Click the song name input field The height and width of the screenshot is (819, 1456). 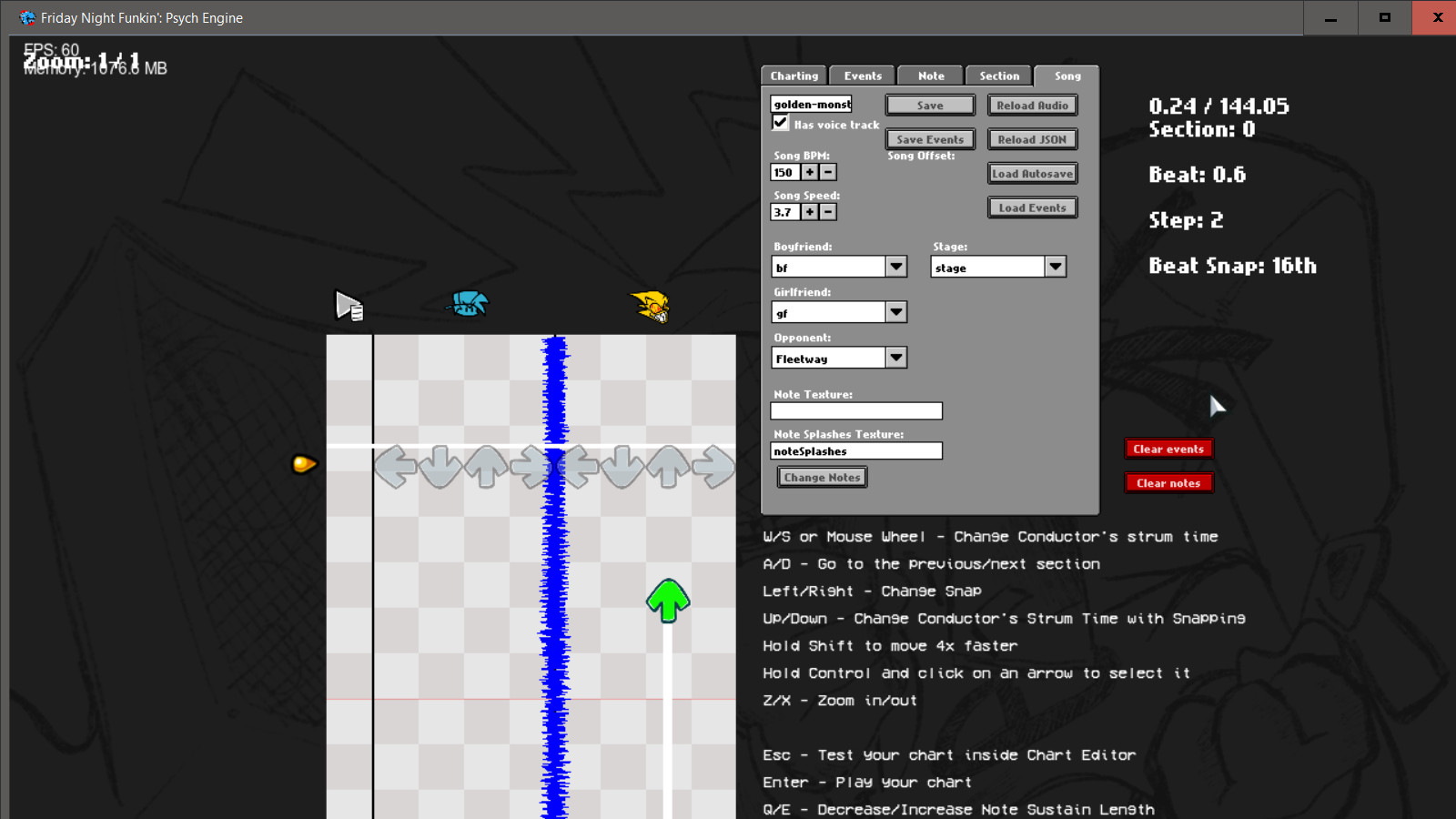pos(812,105)
